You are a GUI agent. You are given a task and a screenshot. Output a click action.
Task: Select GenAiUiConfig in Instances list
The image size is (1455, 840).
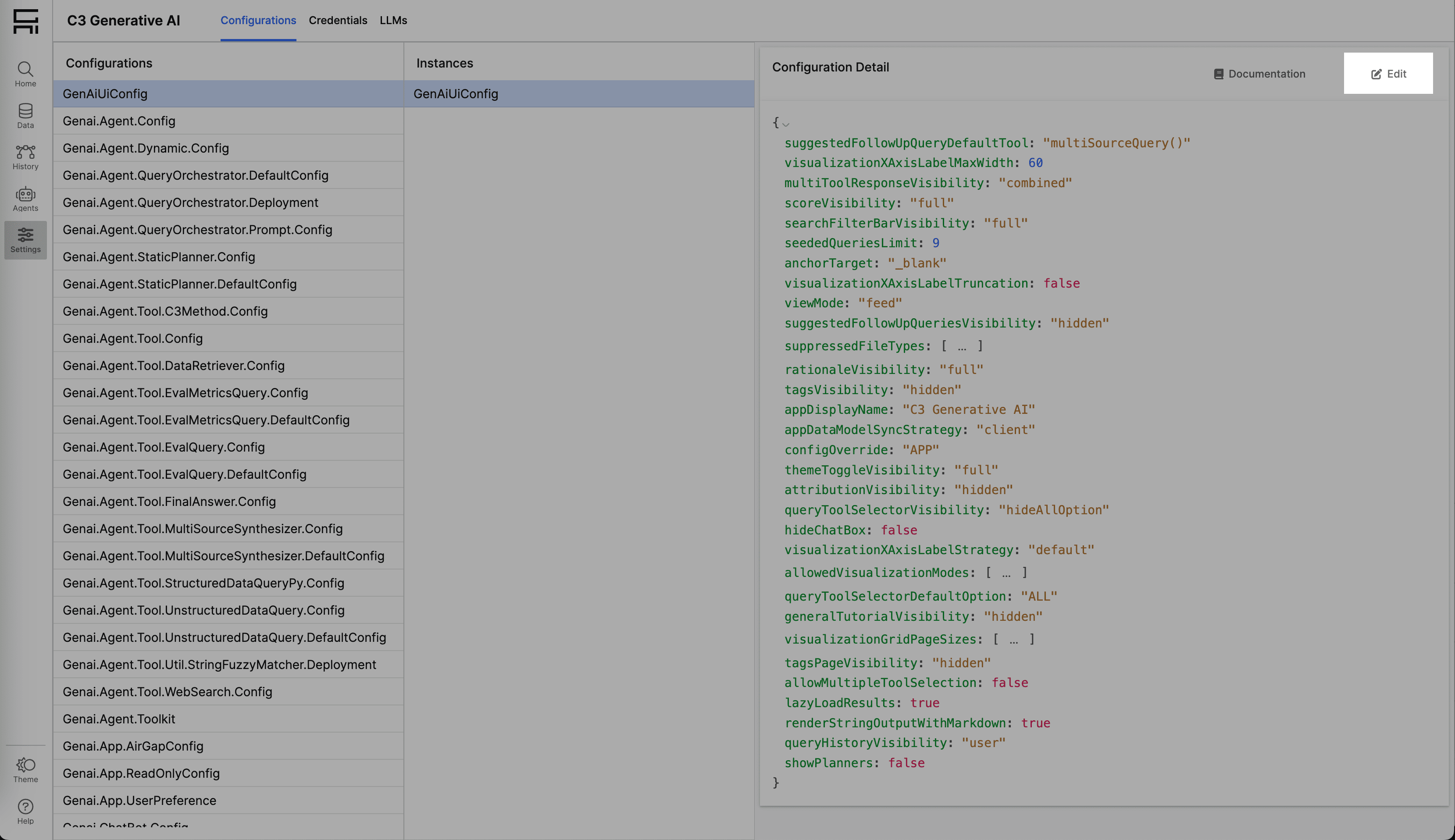click(456, 94)
